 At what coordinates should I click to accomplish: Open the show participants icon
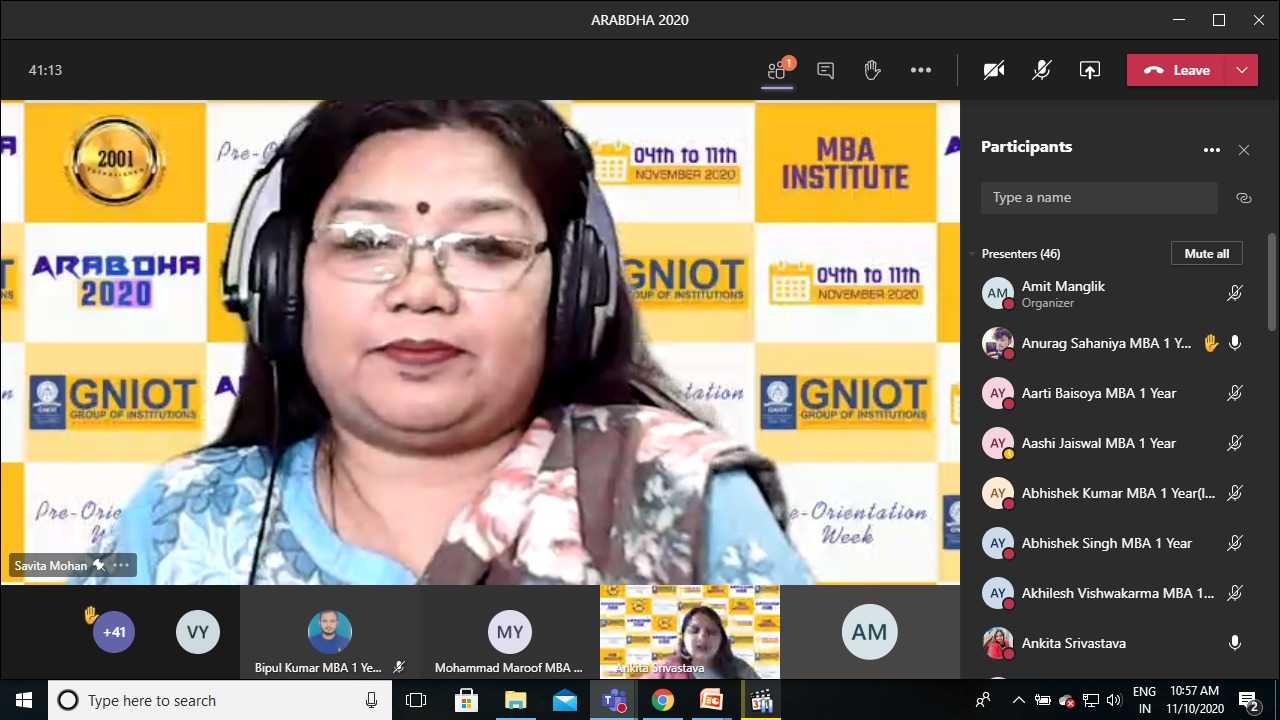click(x=777, y=70)
